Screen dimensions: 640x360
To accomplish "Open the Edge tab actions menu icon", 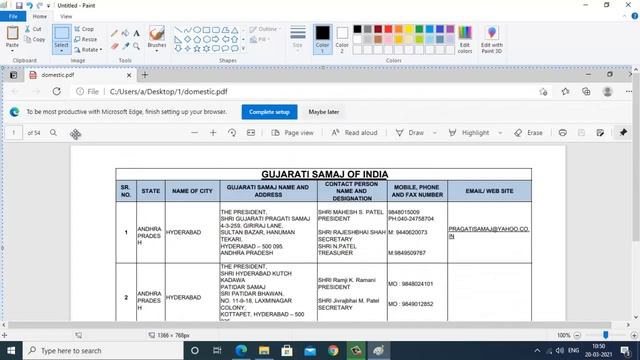I will click(13, 75).
